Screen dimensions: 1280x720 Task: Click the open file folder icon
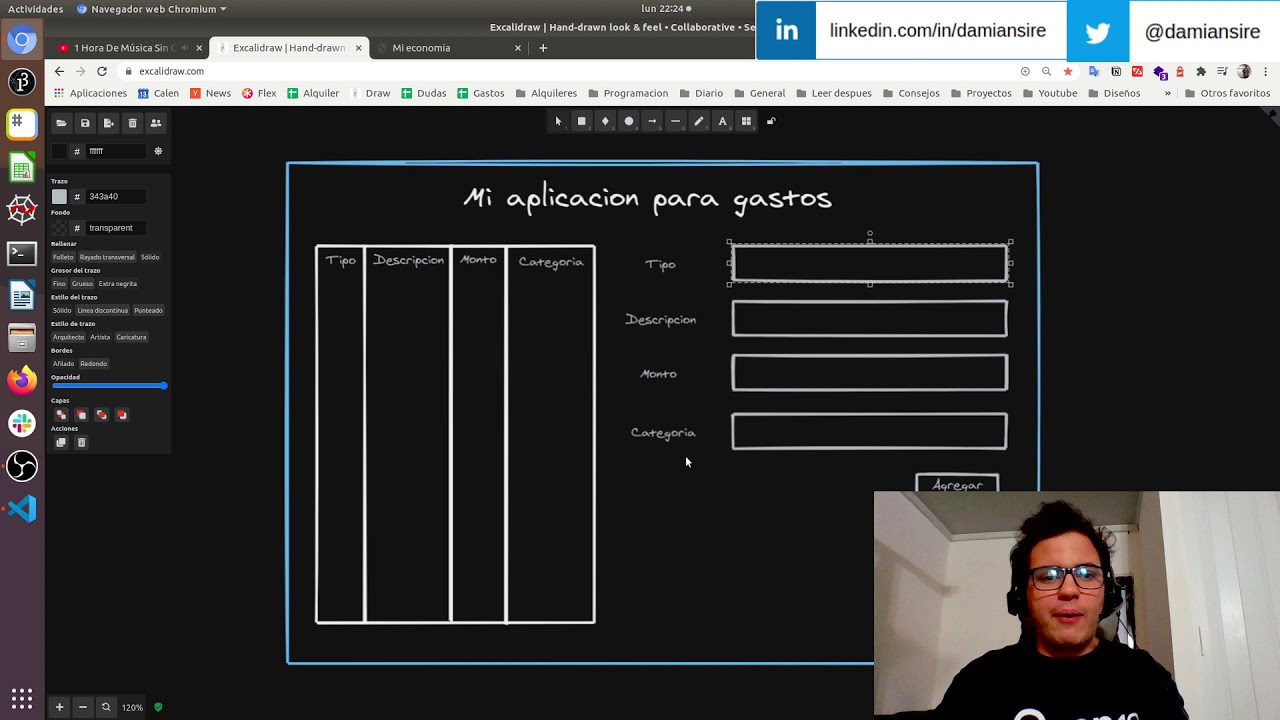click(61, 123)
